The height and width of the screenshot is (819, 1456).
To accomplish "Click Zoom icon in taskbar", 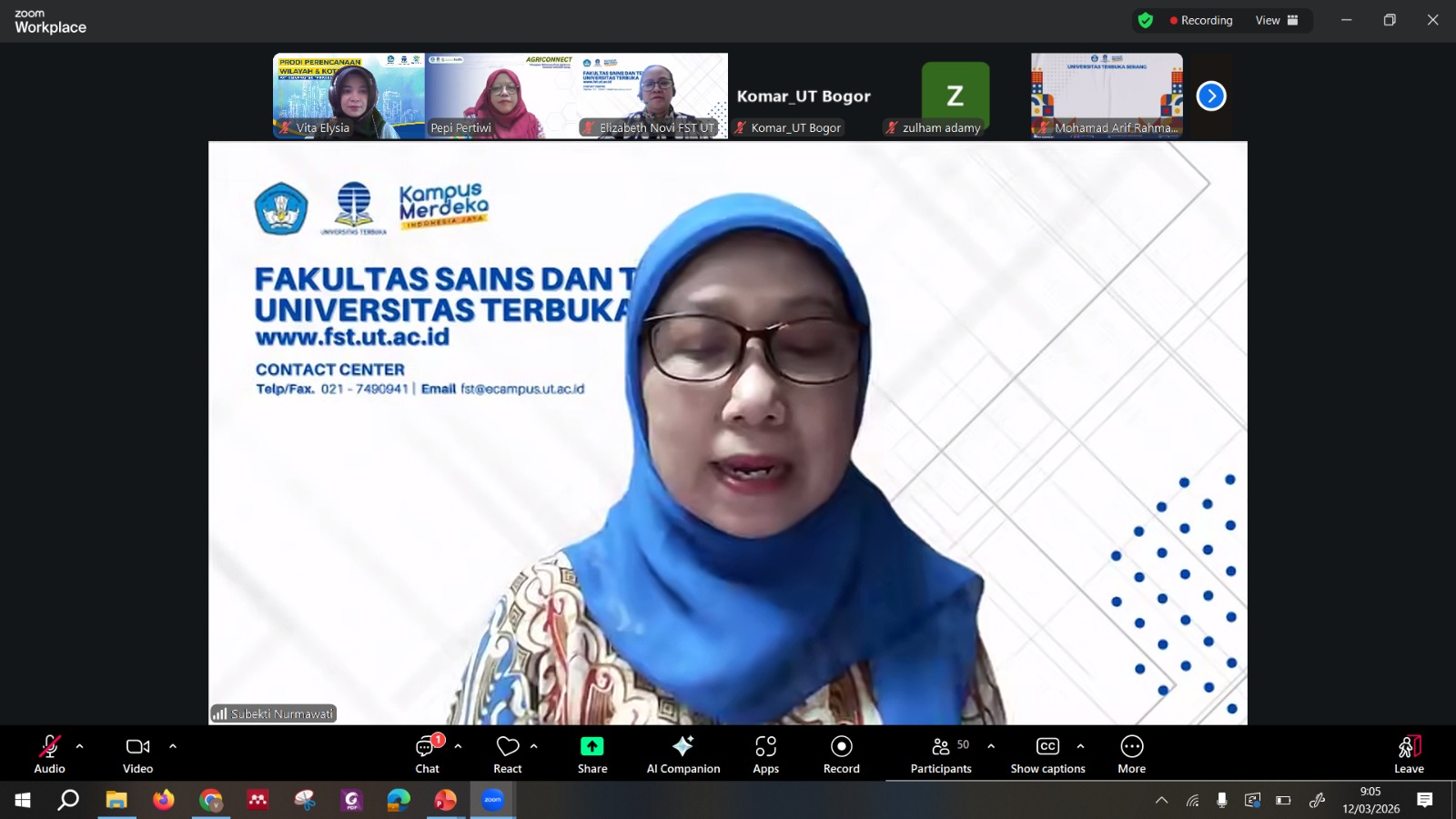I will click(x=492, y=800).
